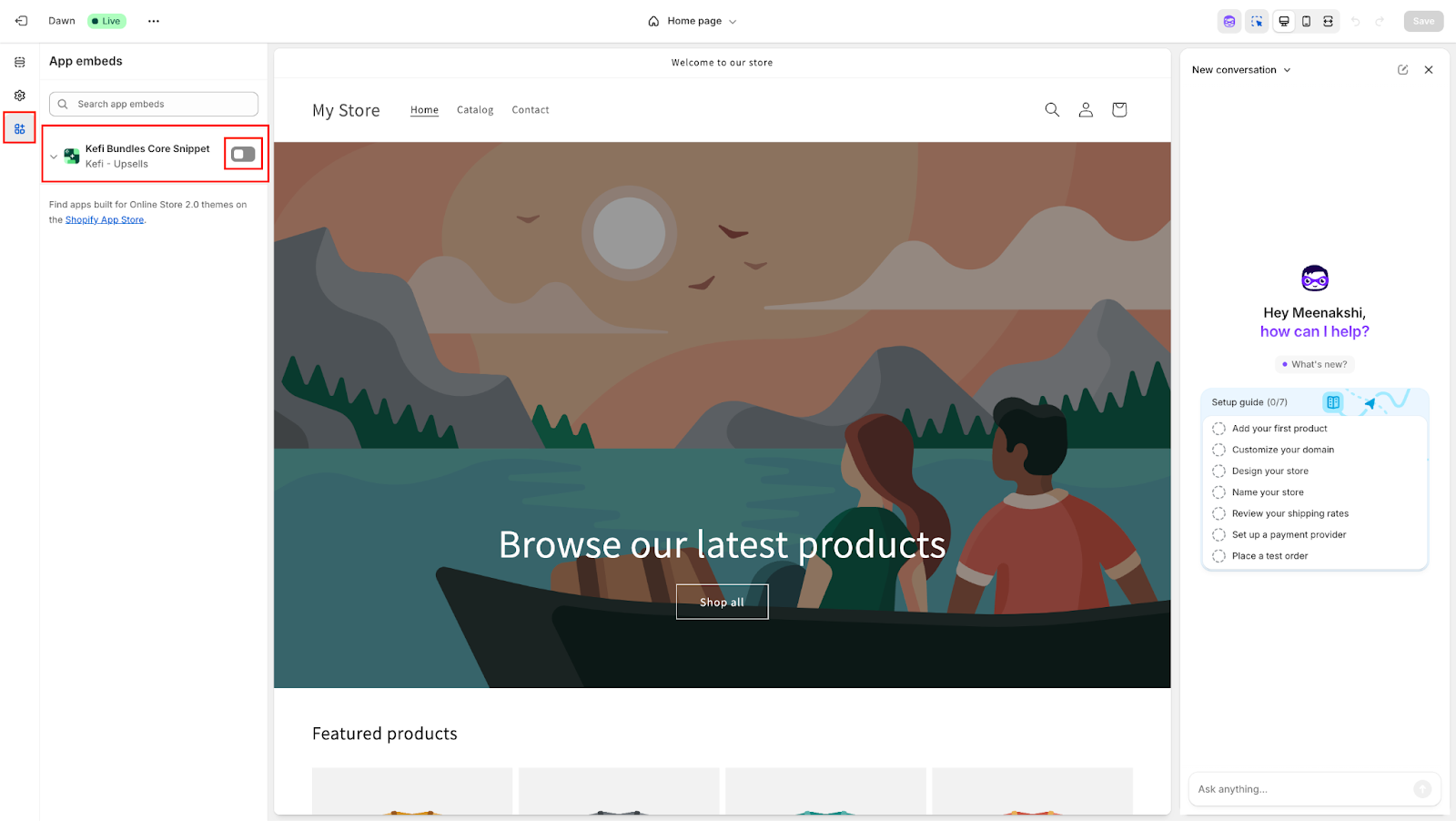The image size is (1456, 821).
Task: Switch preview to mobile view
Action: [x=1306, y=21]
